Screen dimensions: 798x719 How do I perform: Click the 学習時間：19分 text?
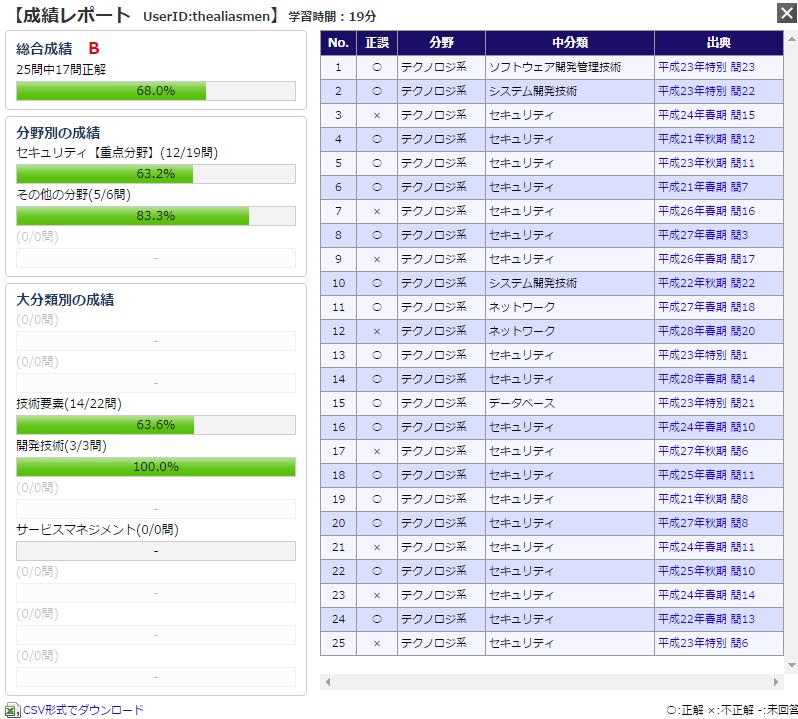[332, 16]
